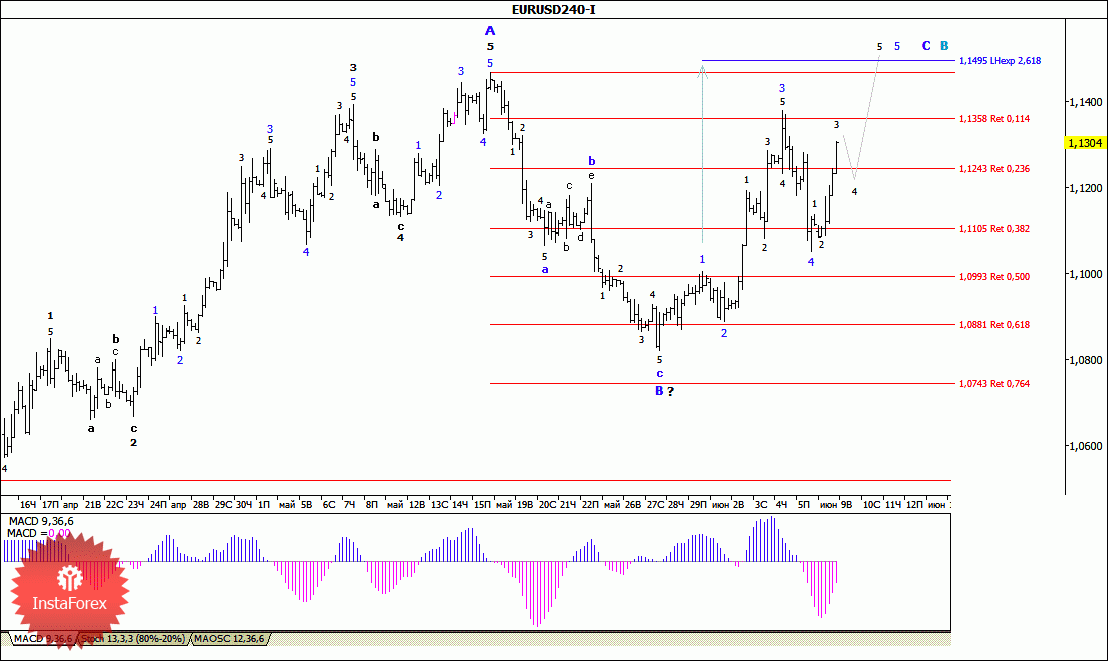This screenshot has width=1108, height=661.
Task: Click the MACD 9,36,6 indicator panel label
Action: [40, 522]
